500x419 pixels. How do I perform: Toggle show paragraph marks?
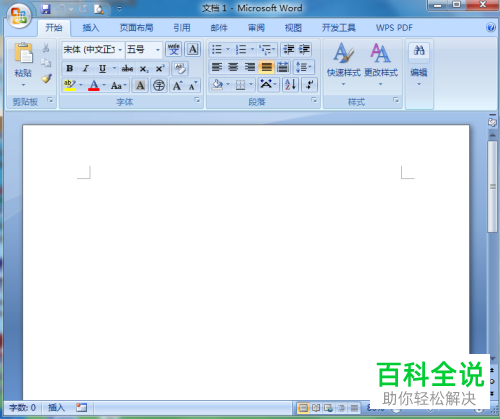click(x=309, y=85)
